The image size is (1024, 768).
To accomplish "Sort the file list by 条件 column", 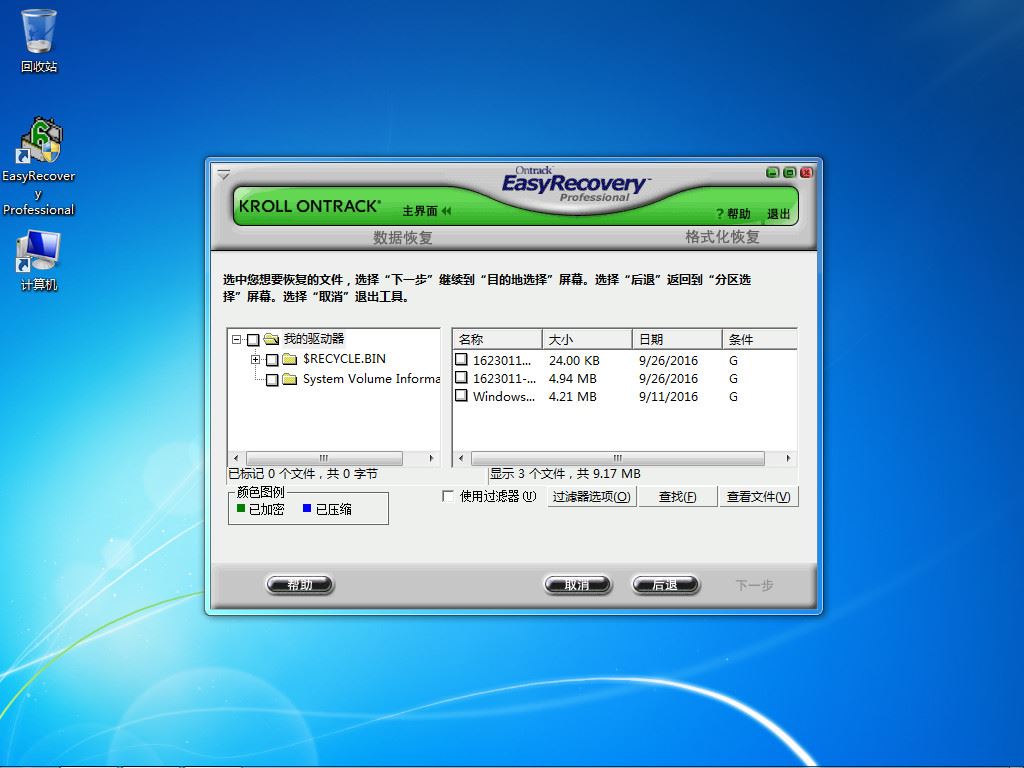I will (x=760, y=340).
